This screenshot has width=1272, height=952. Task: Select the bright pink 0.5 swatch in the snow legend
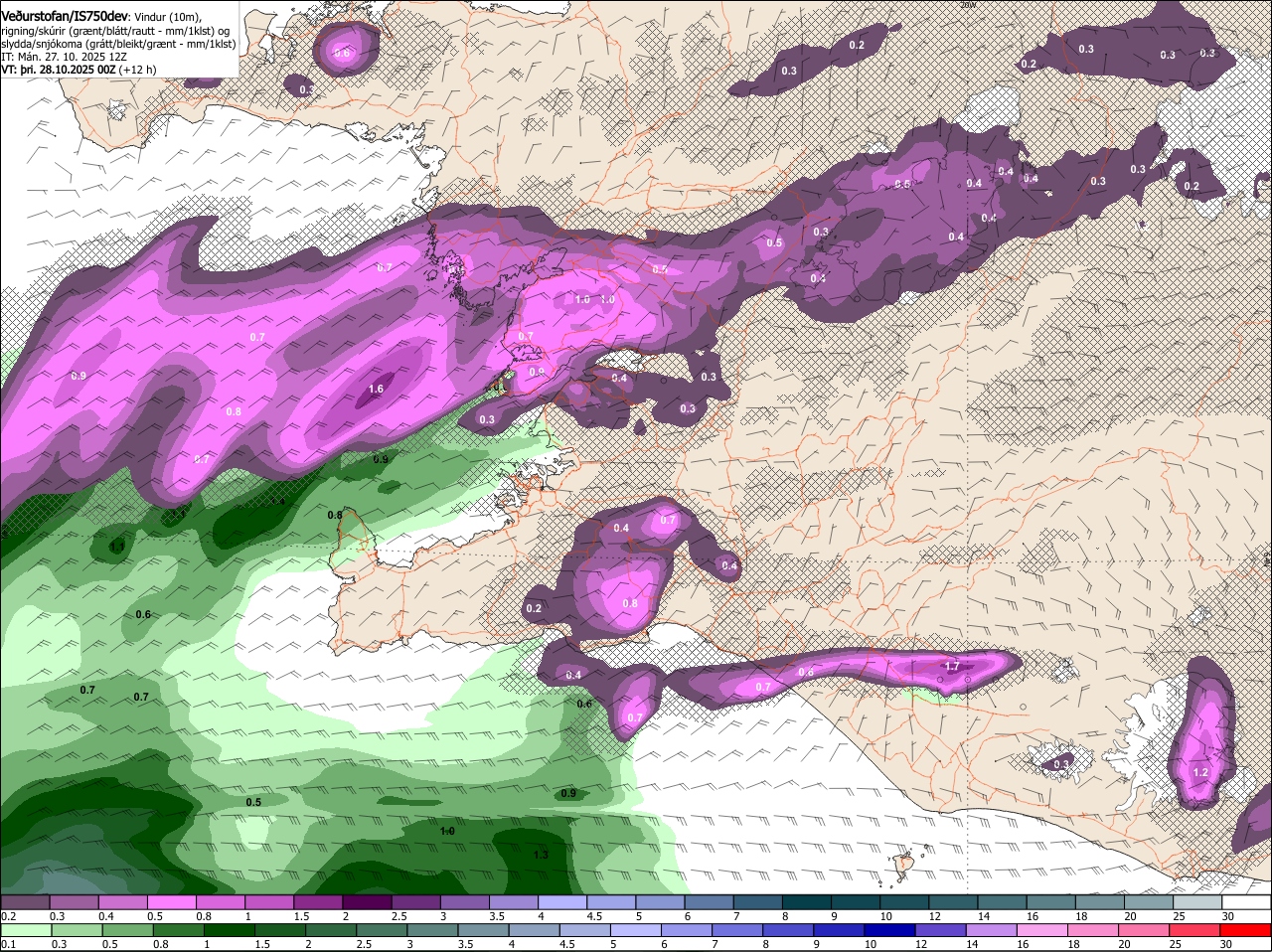point(171,902)
